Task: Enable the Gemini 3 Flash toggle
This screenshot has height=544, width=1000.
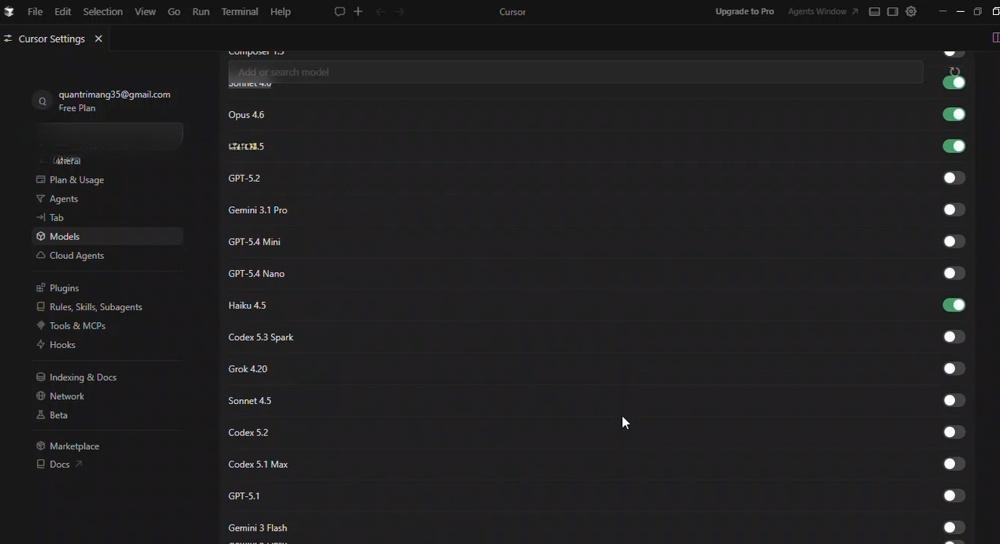Action: click(954, 527)
